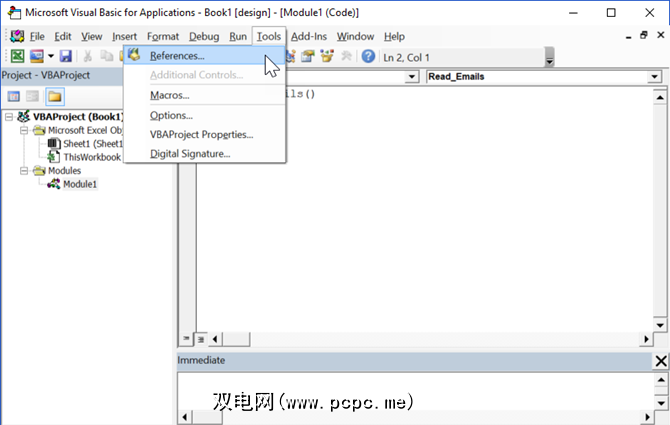
Task: Open the Object dropdown in code window
Action: click(x=411, y=77)
